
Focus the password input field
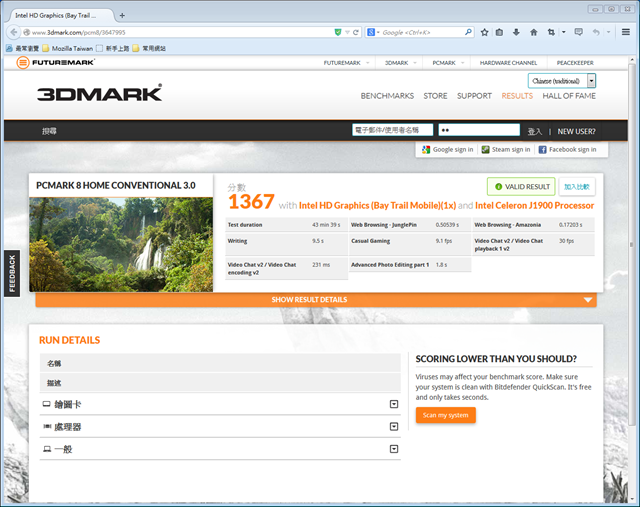(479, 130)
